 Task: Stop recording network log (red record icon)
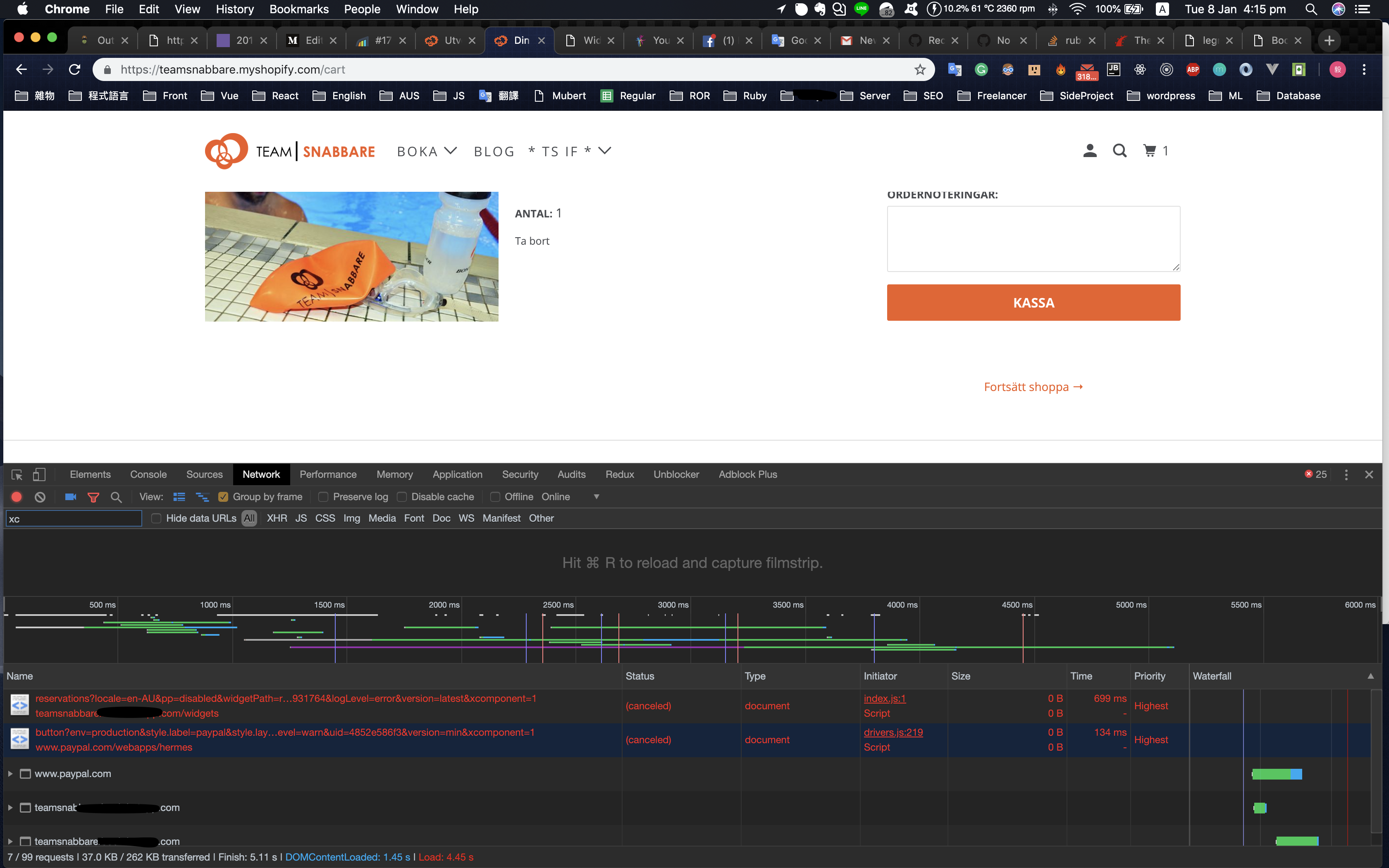tap(17, 496)
